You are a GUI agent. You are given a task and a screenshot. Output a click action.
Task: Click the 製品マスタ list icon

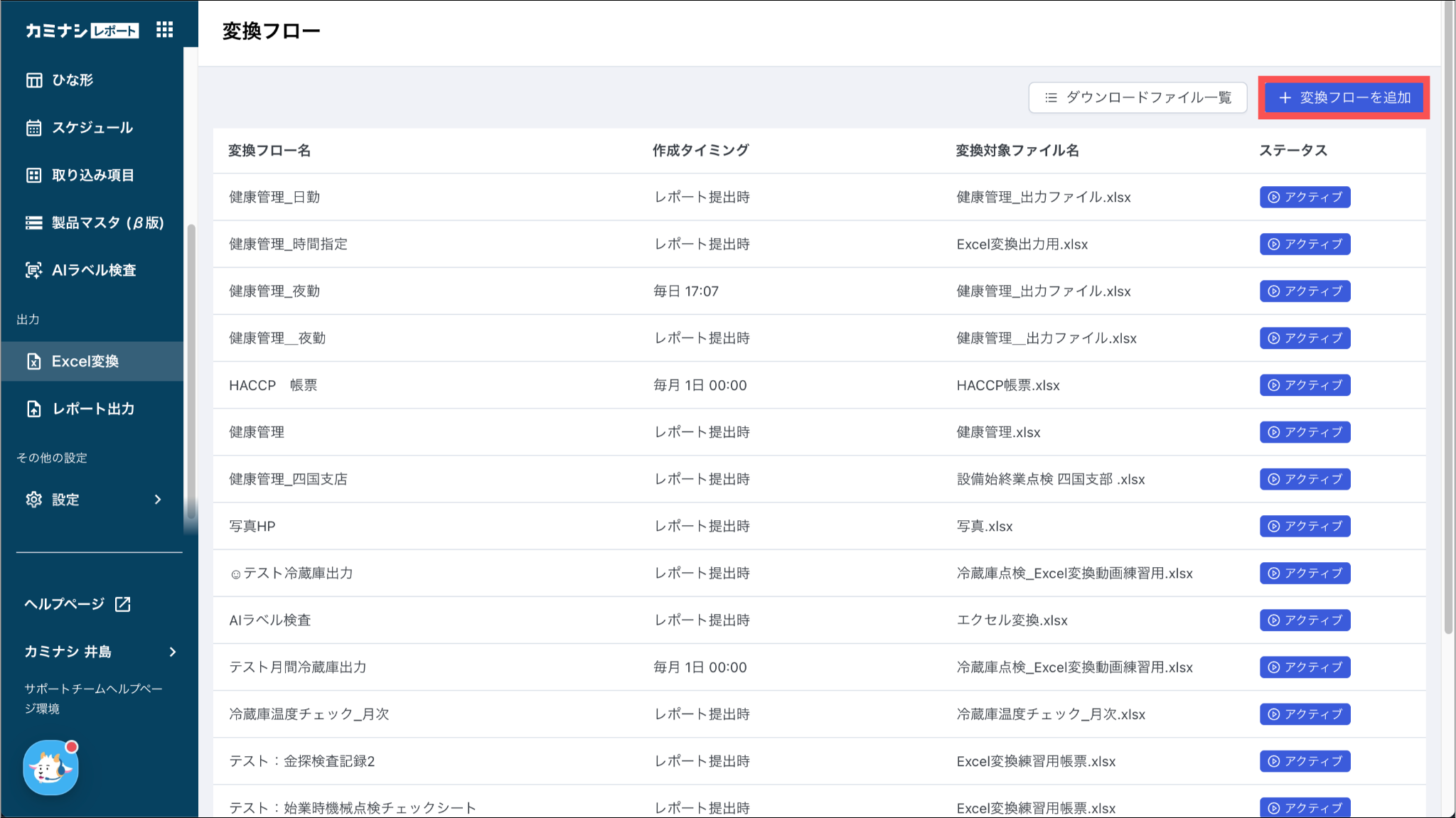[x=34, y=223]
